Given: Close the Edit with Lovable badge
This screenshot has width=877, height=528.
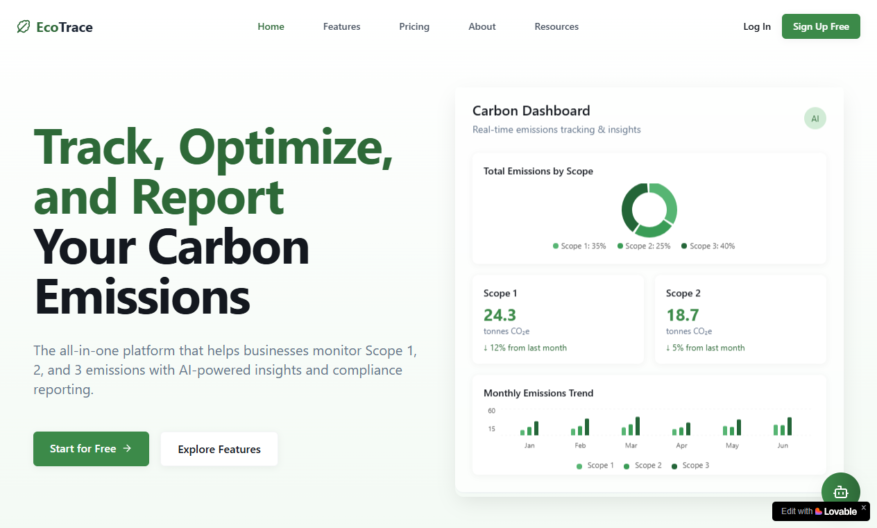Looking at the screenshot, I should pyautogui.click(x=863, y=507).
